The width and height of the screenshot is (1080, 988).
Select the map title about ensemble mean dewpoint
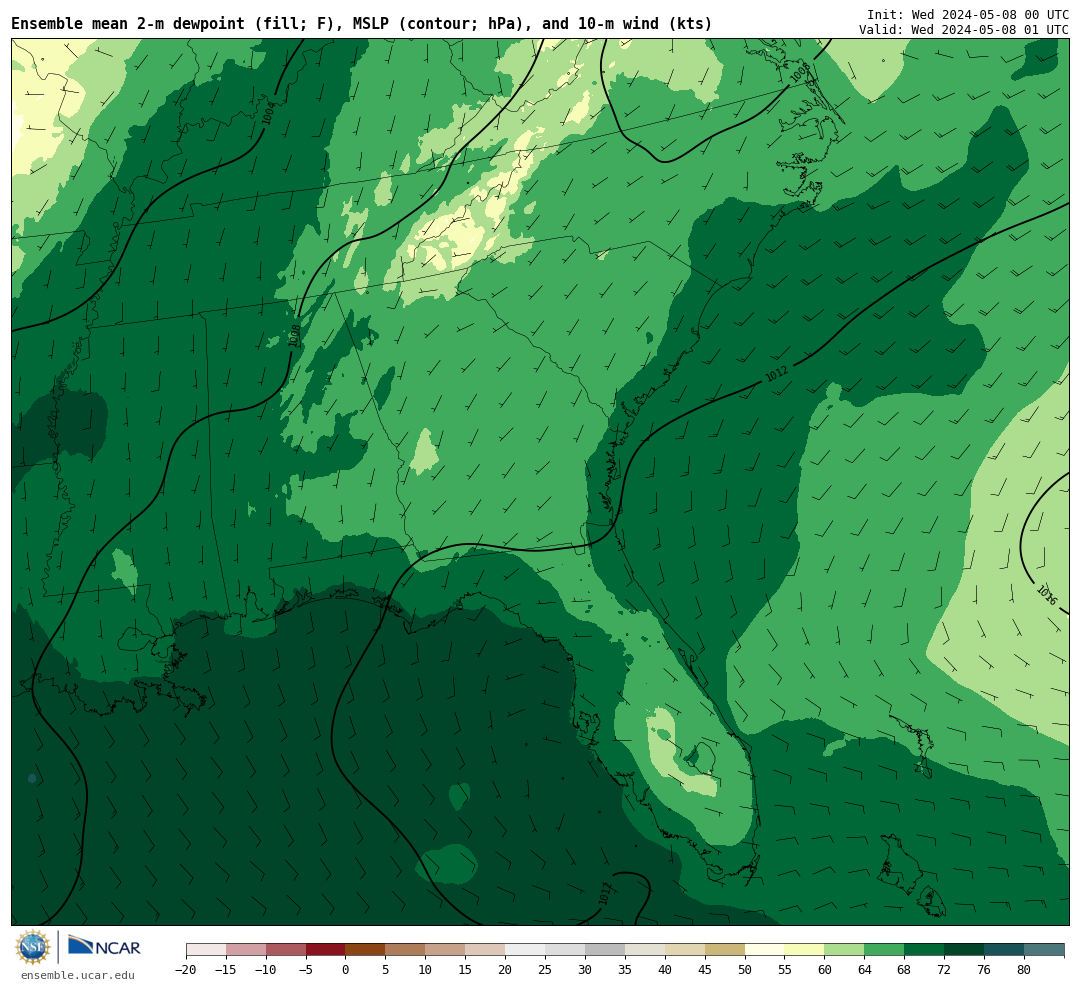pos(362,23)
